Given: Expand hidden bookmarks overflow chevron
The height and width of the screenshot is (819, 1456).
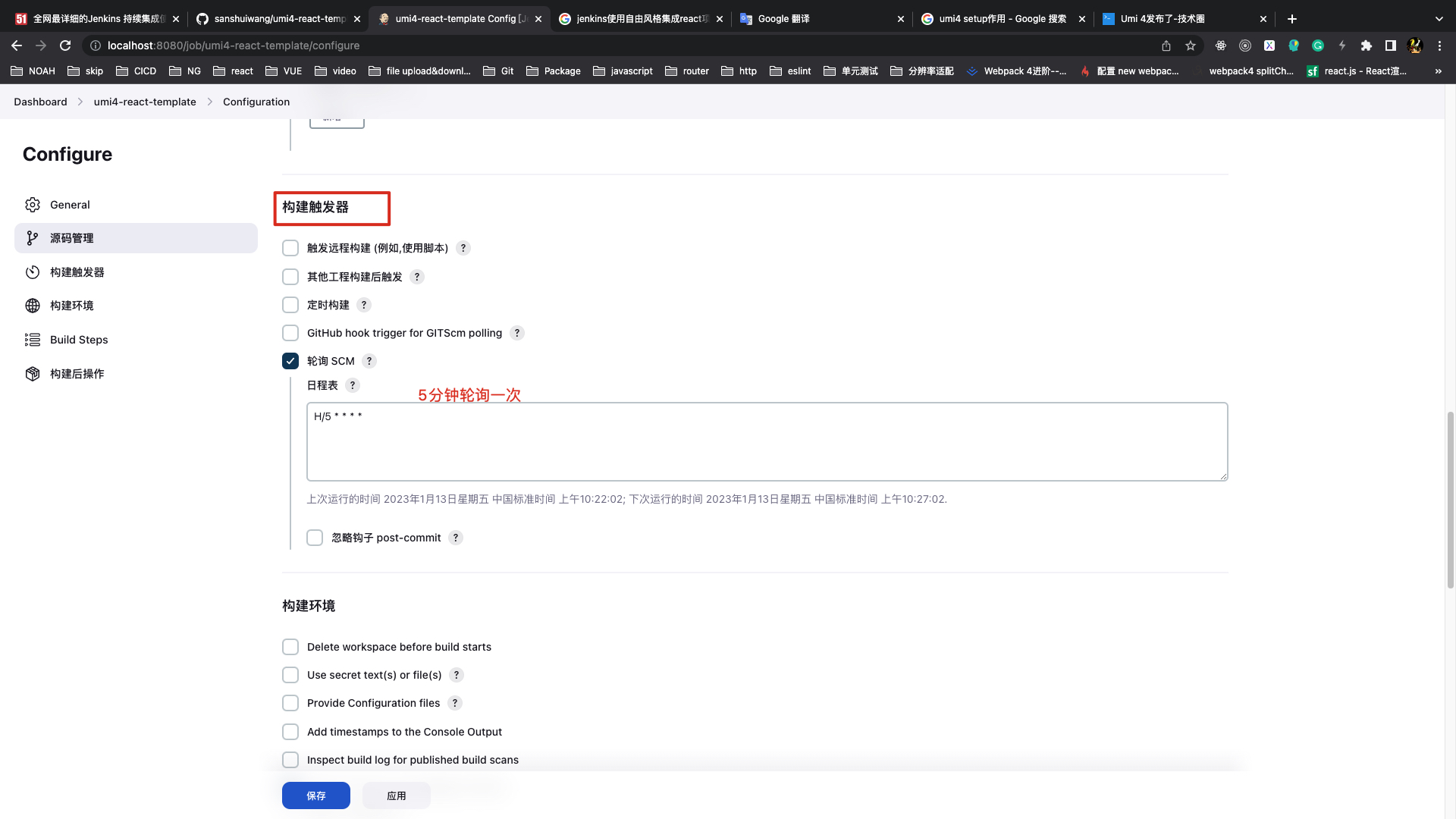Looking at the screenshot, I should pyautogui.click(x=1438, y=71).
